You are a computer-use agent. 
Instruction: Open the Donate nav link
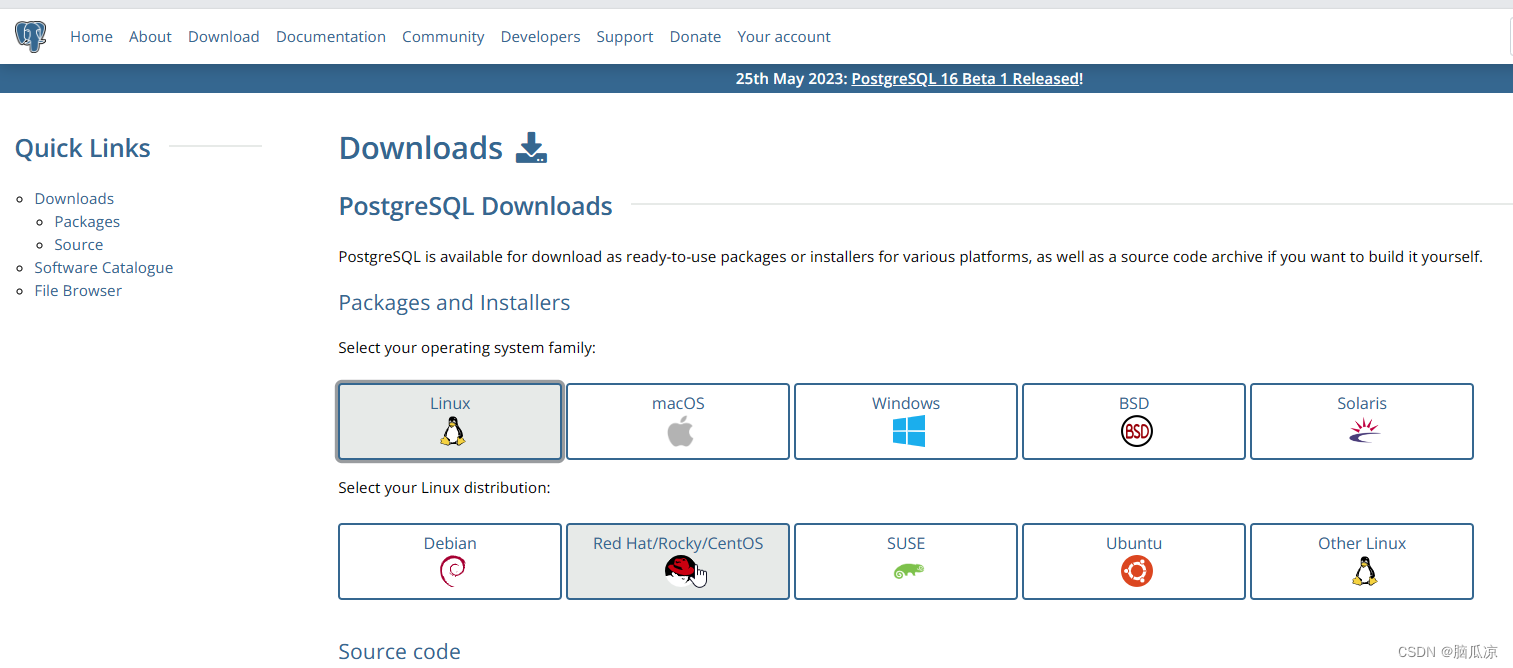tap(695, 37)
